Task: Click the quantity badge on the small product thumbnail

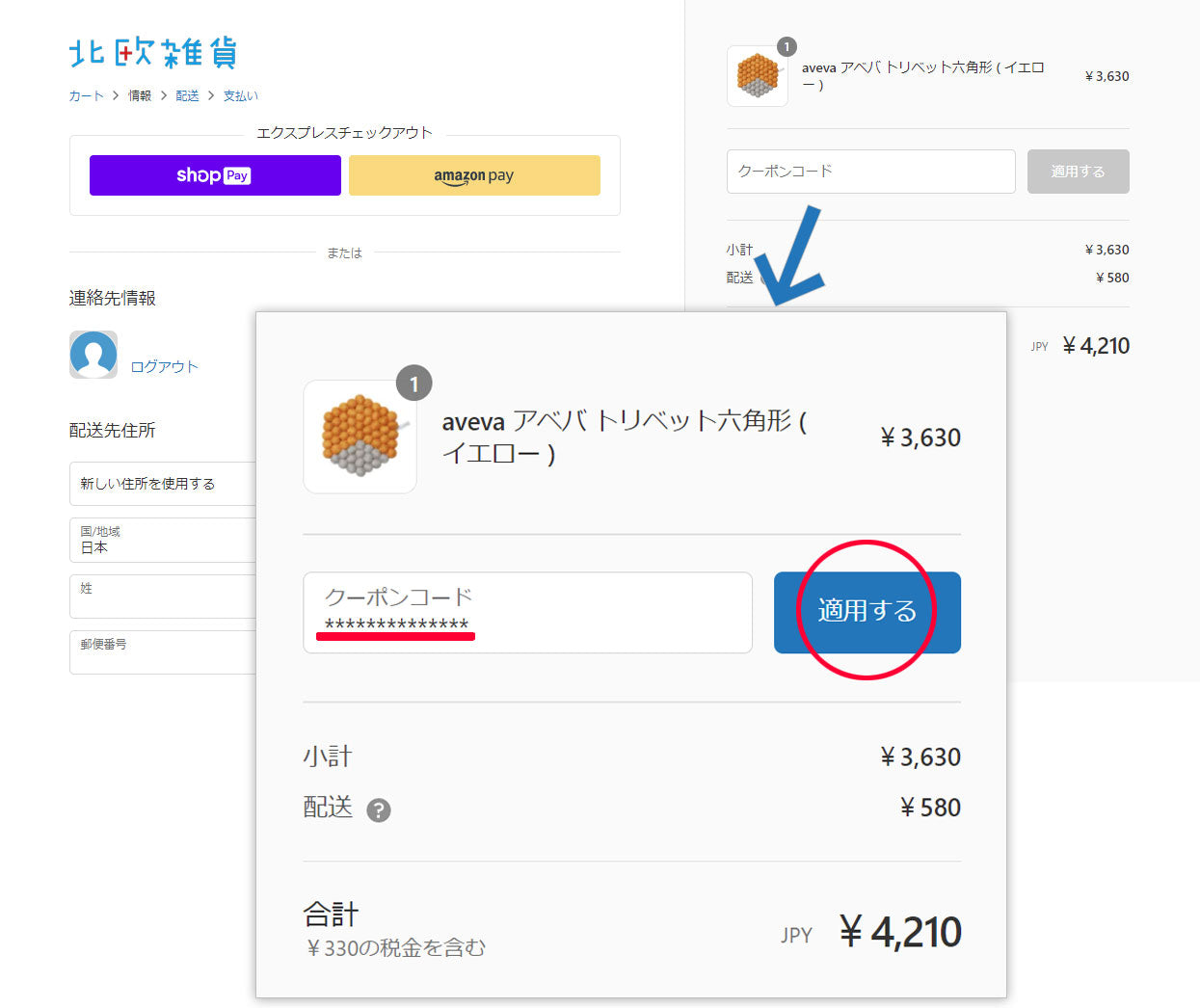Action: click(787, 46)
